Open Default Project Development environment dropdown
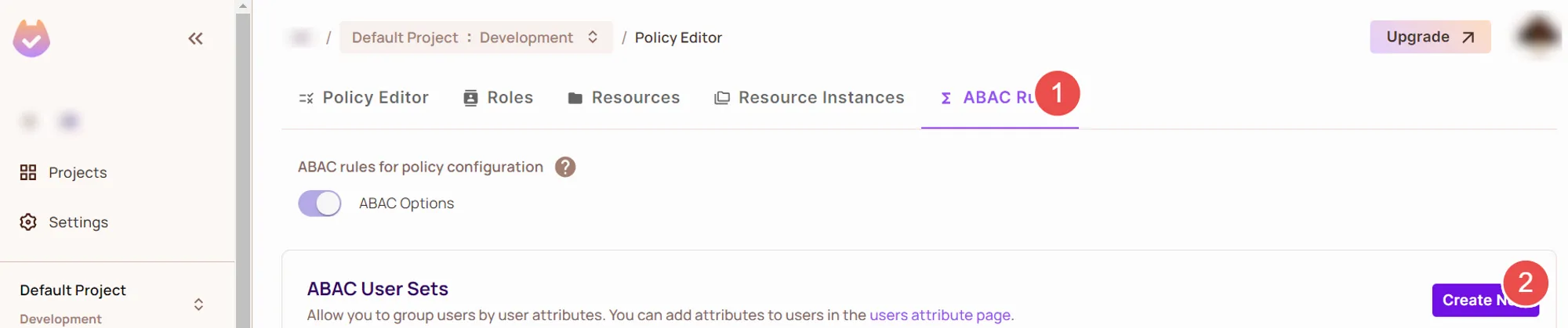 coord(476,38)
